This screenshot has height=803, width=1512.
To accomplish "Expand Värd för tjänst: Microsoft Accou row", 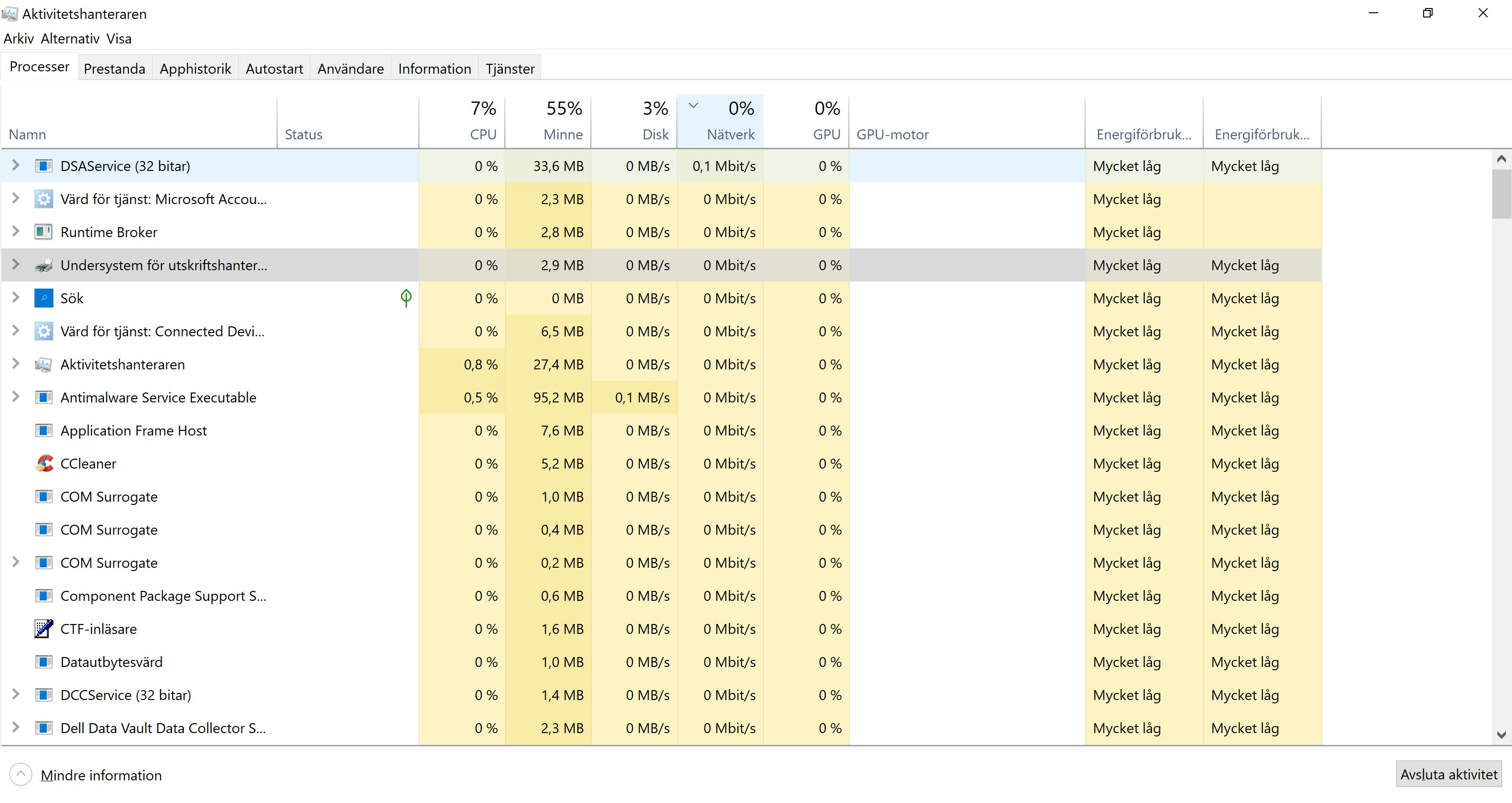I will (16, 198).
